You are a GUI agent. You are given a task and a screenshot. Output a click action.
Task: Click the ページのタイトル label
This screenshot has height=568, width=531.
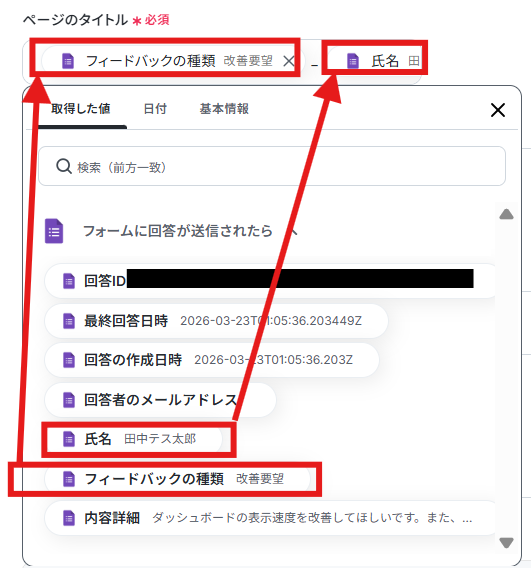pos(75,20)
